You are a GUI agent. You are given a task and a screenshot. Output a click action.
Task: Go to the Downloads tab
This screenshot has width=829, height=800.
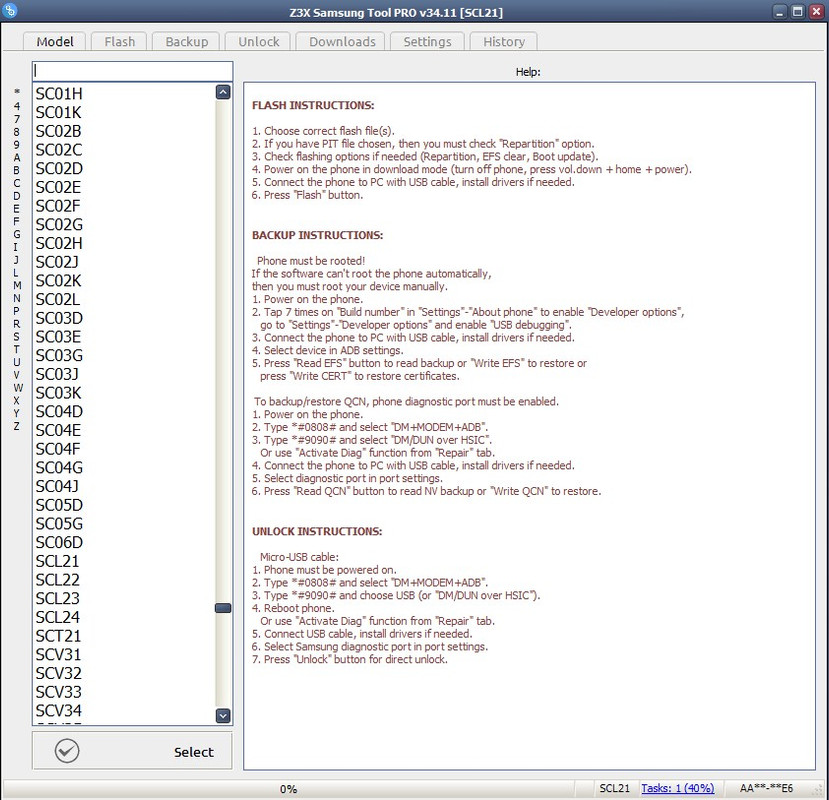coord(342,42)
